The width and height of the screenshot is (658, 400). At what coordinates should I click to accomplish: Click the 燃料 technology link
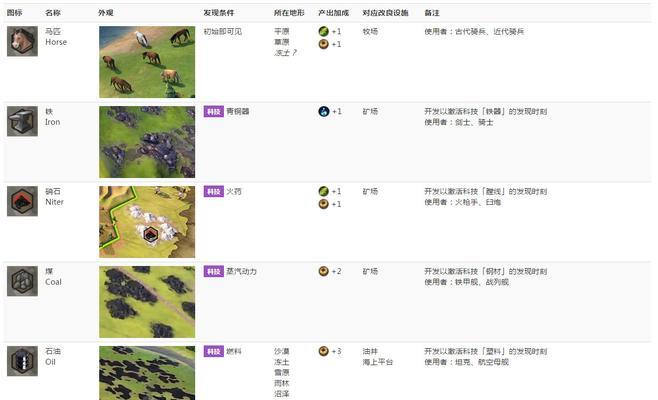[x=234, y=352]
